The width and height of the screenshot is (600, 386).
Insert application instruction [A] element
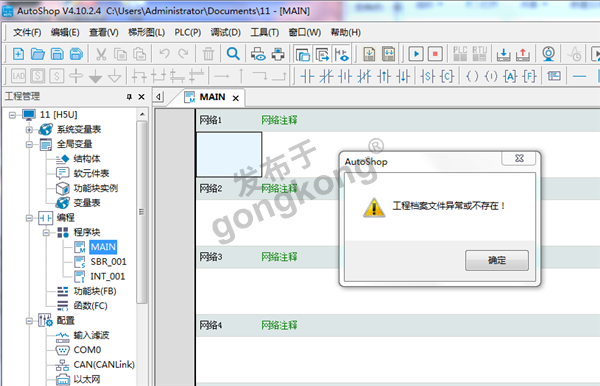(510, 77)
